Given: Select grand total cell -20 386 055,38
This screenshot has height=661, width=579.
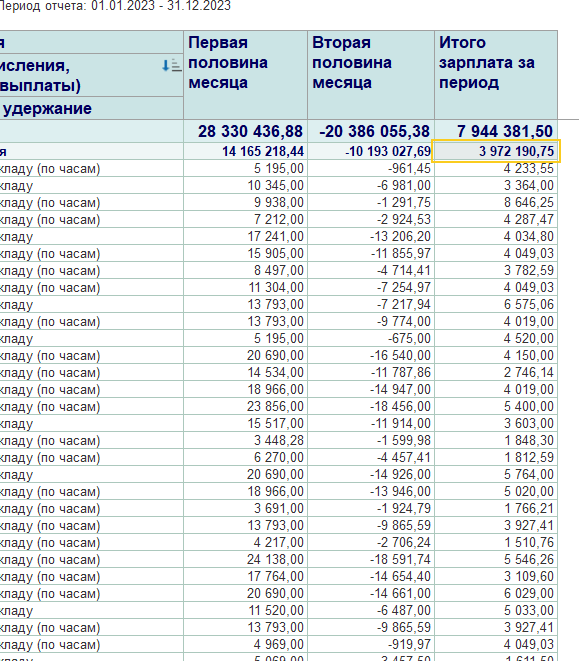Looking at the screenshot, I should tap(371, 131).
